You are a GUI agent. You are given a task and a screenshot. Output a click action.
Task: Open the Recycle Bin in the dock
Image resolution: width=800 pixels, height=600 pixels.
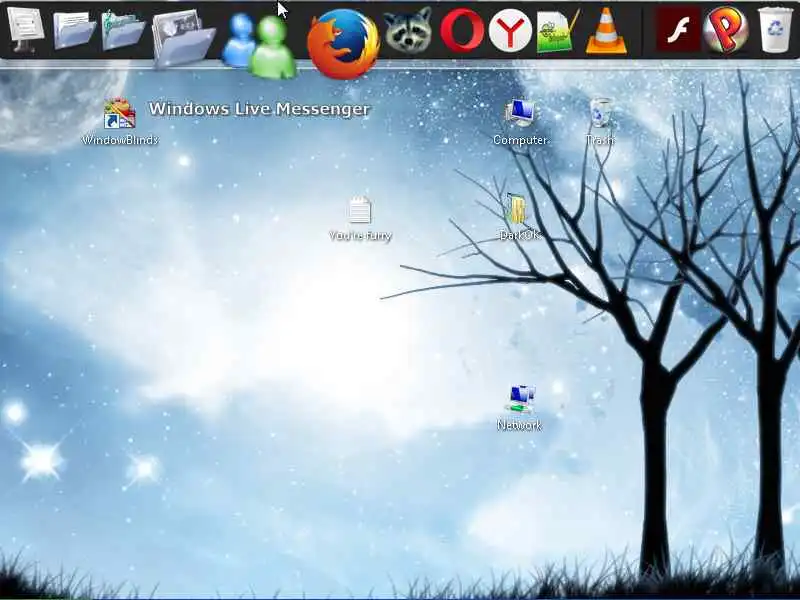(x=776, y=30)
